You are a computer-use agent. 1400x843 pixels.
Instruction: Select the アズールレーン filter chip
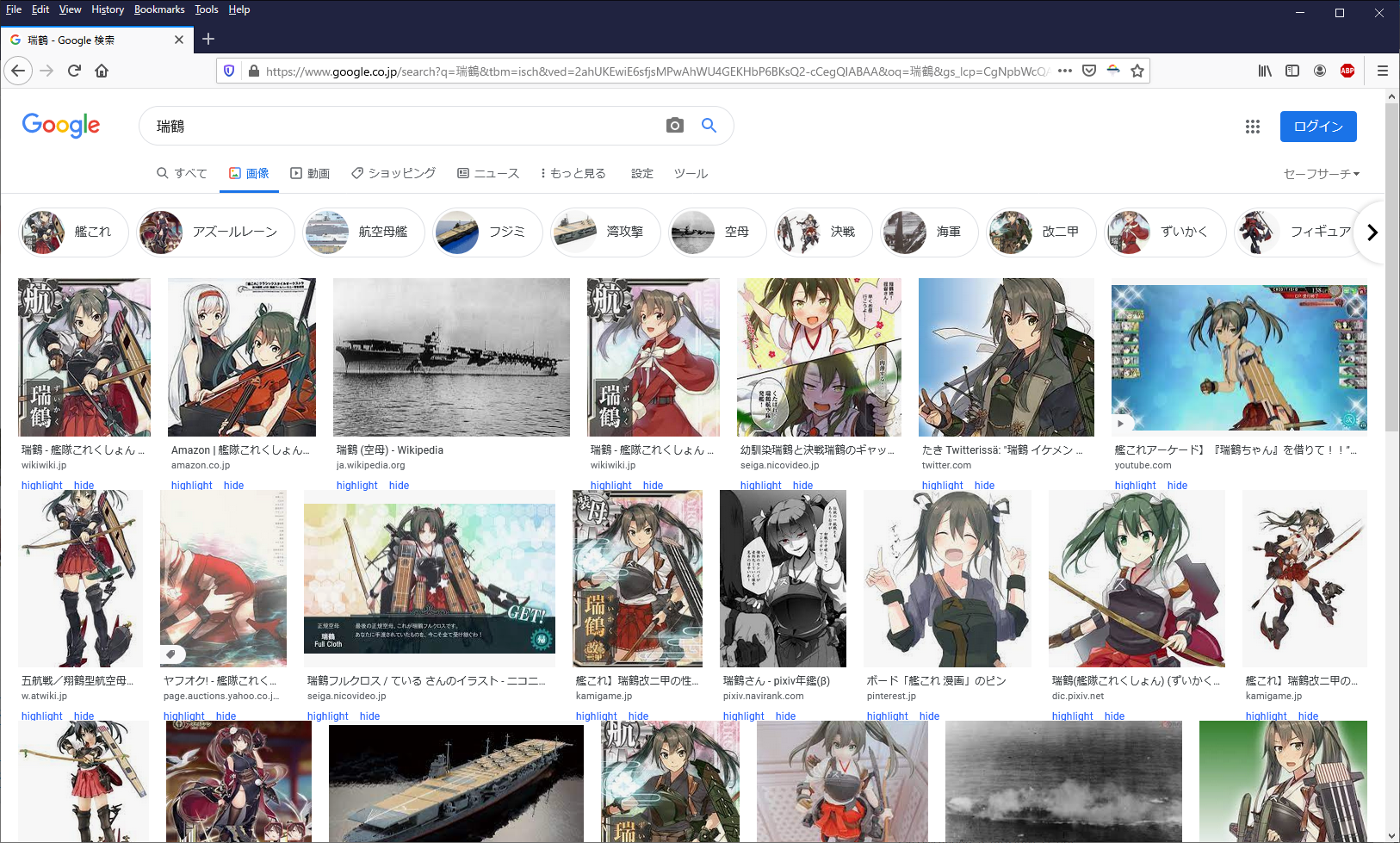215,232
